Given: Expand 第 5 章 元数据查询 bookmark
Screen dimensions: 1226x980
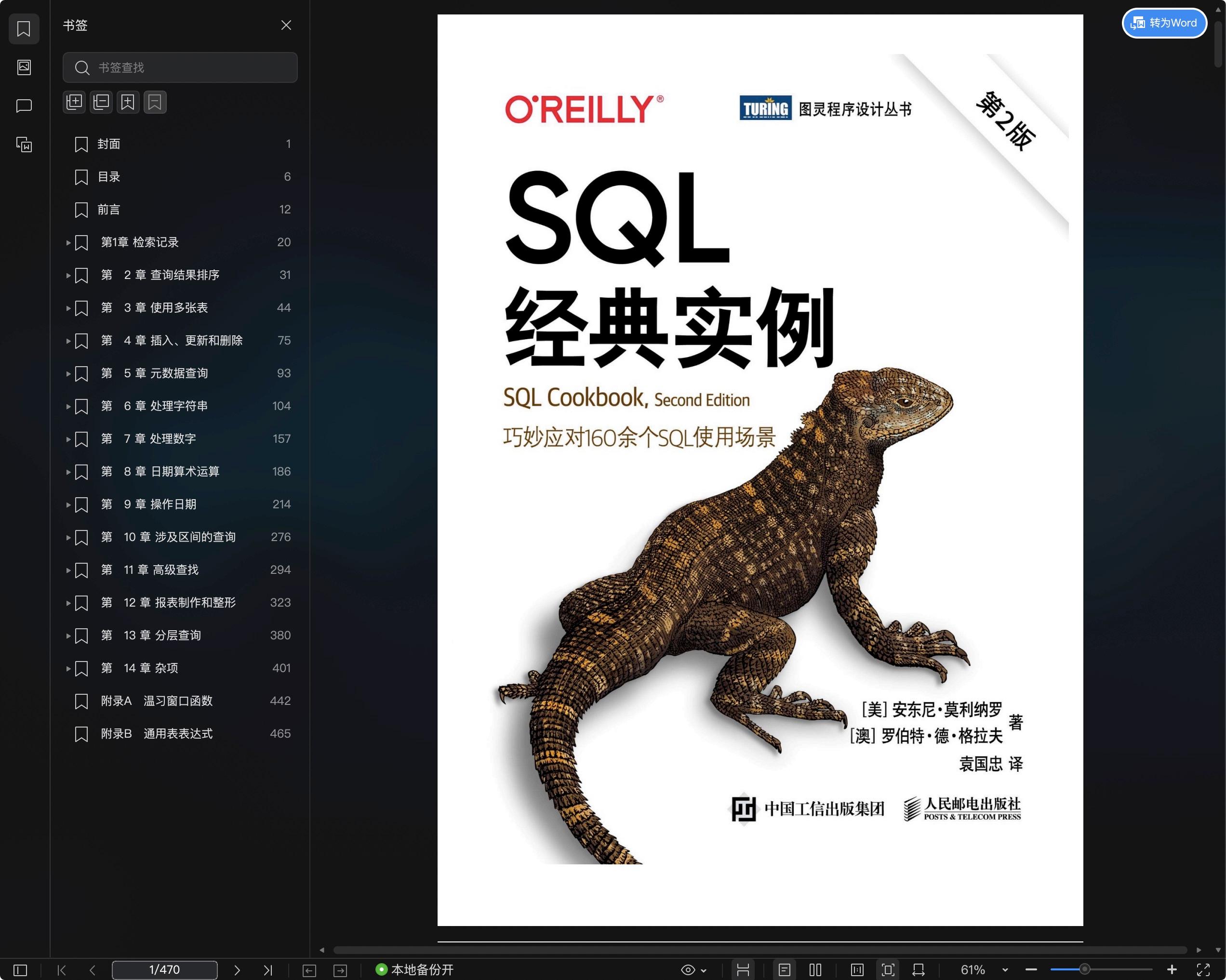Looking at the screenshot, I should 68,373.
